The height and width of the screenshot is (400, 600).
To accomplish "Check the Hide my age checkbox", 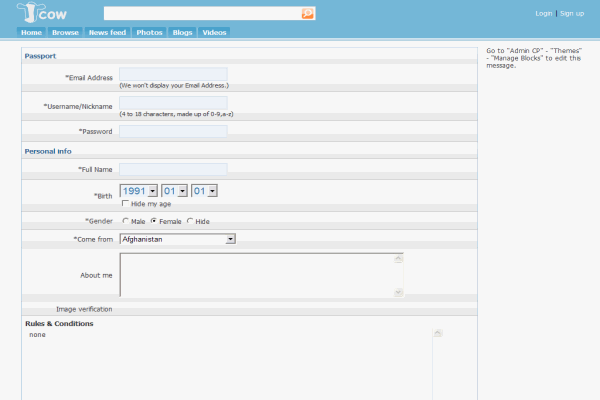I will click(125, 203).
